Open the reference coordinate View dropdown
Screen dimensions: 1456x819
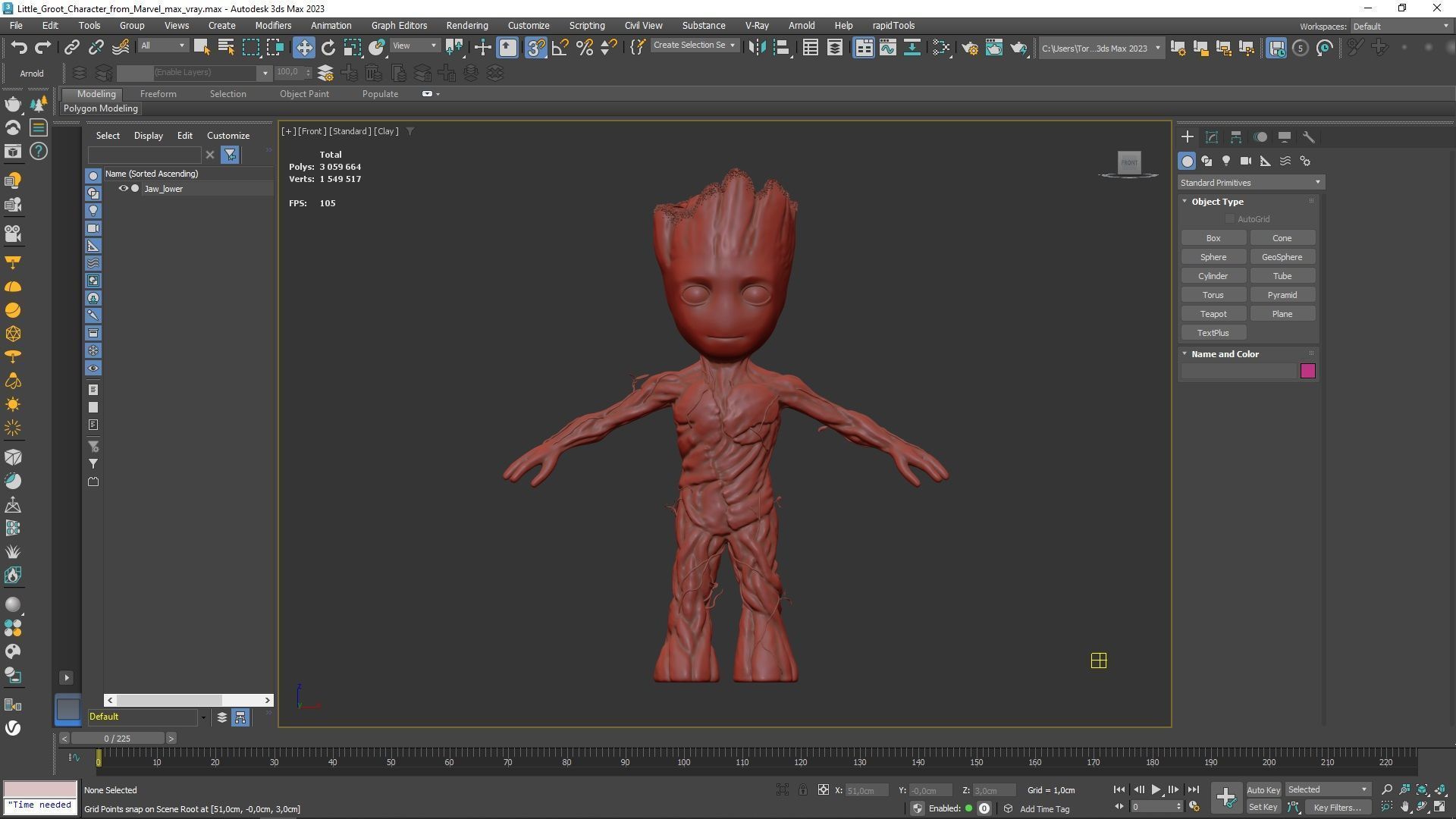coord(414,45)
